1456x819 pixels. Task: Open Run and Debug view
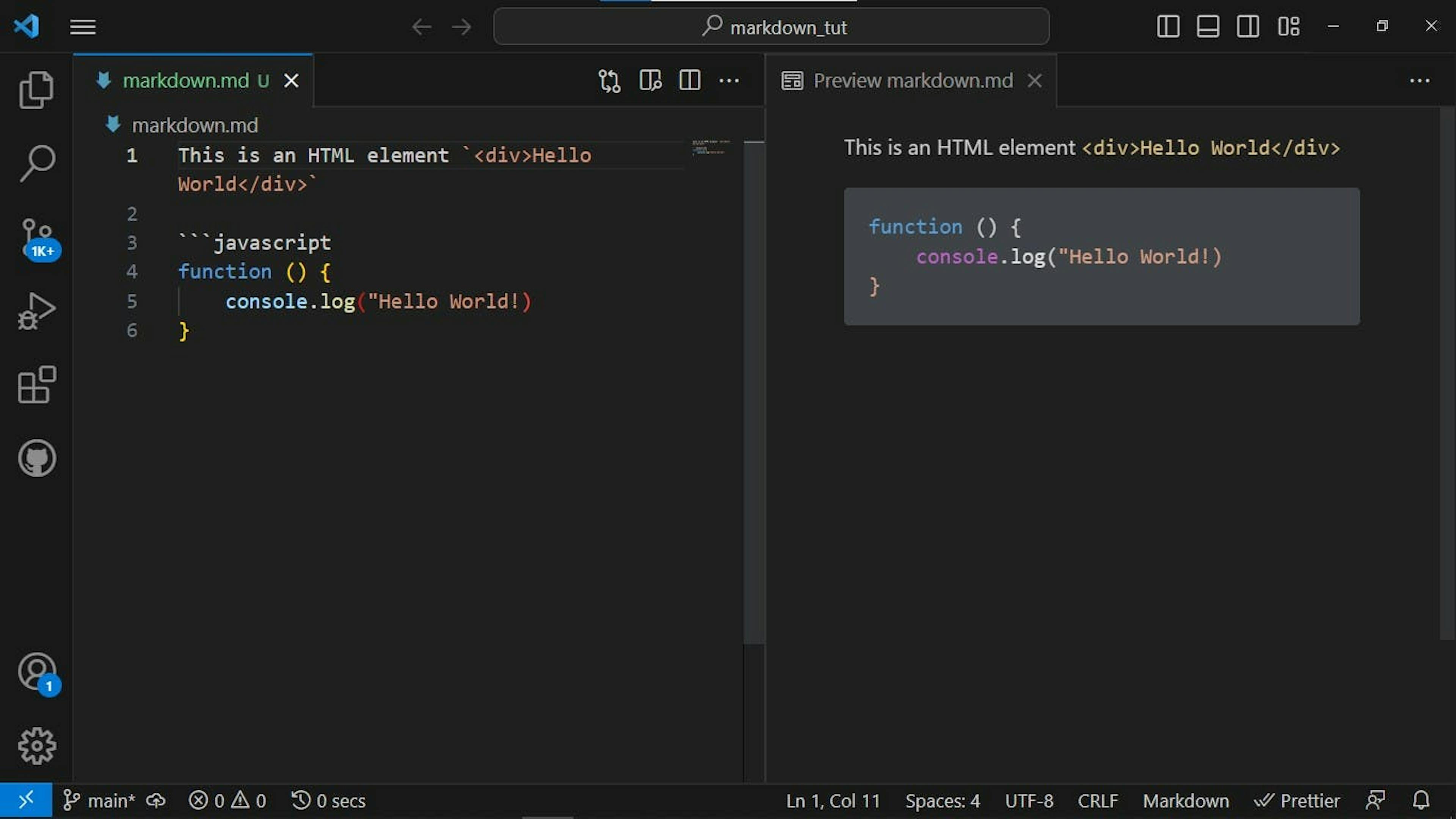tap(37, 311)
